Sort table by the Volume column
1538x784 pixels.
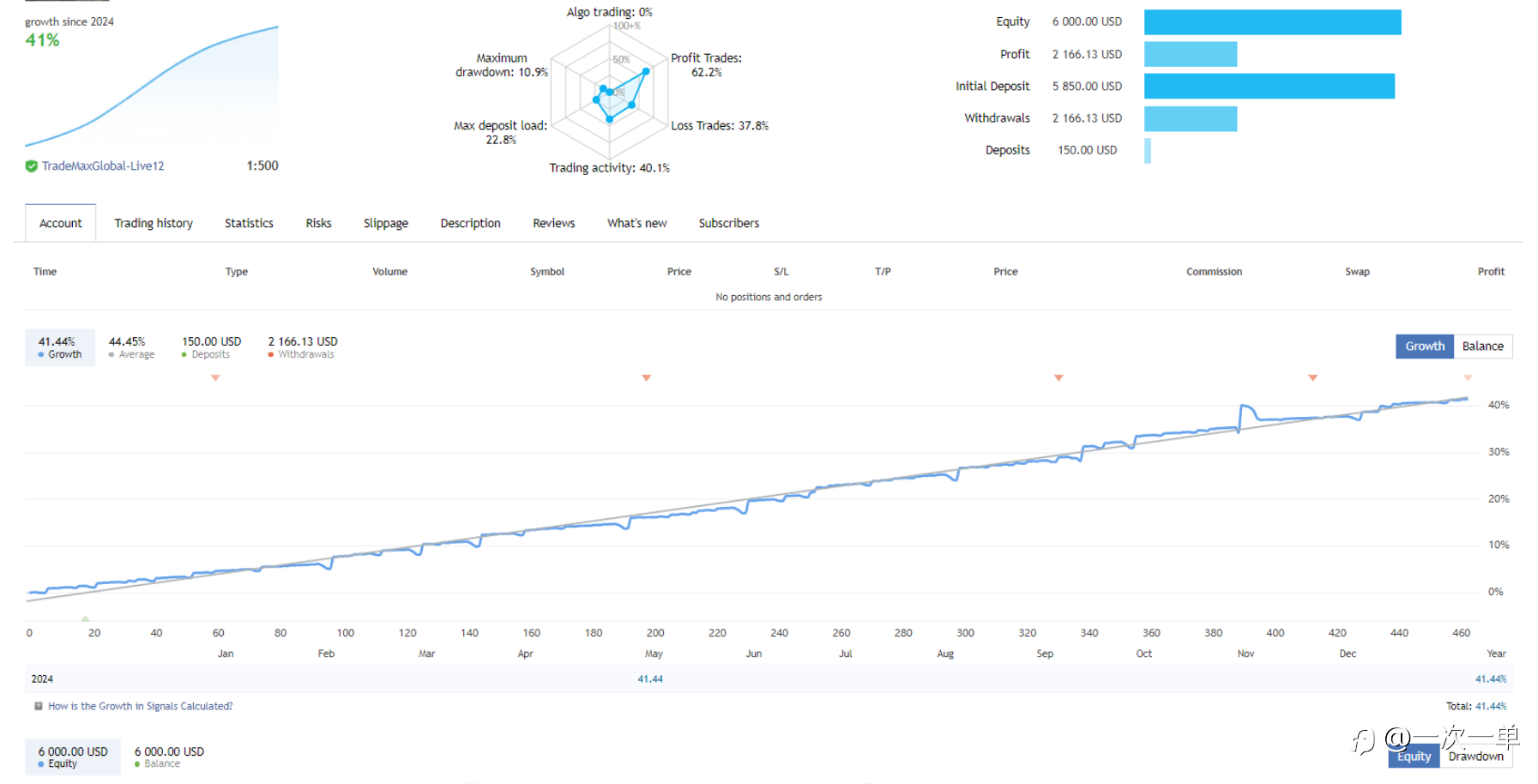point(390,272)
